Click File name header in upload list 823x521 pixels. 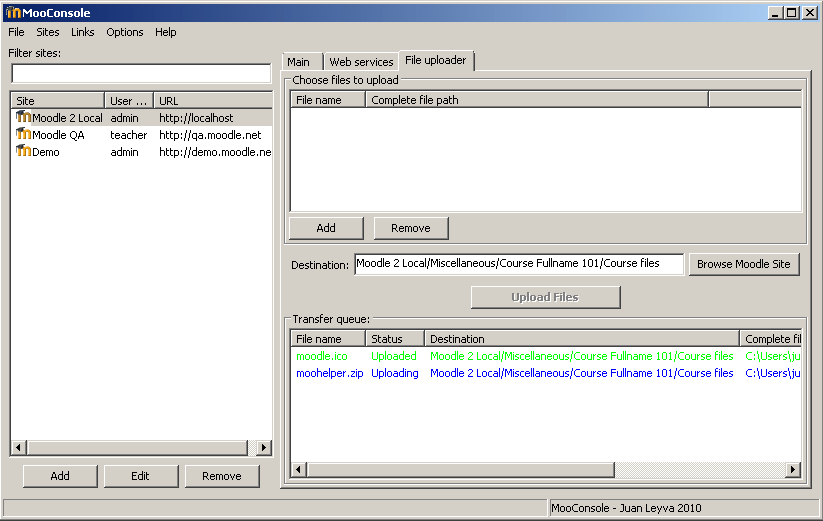(328, 100)
